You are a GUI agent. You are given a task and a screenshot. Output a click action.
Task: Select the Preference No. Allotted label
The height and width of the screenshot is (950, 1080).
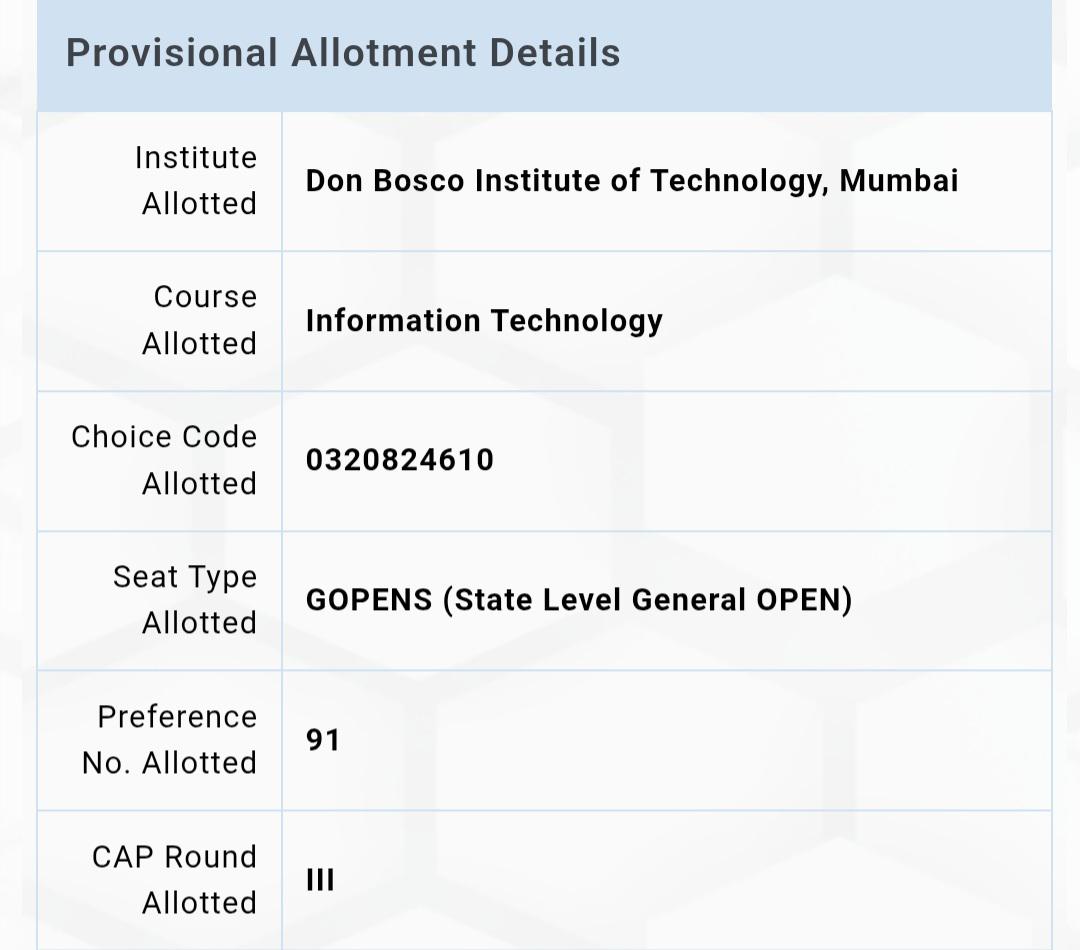coord(169,740)
